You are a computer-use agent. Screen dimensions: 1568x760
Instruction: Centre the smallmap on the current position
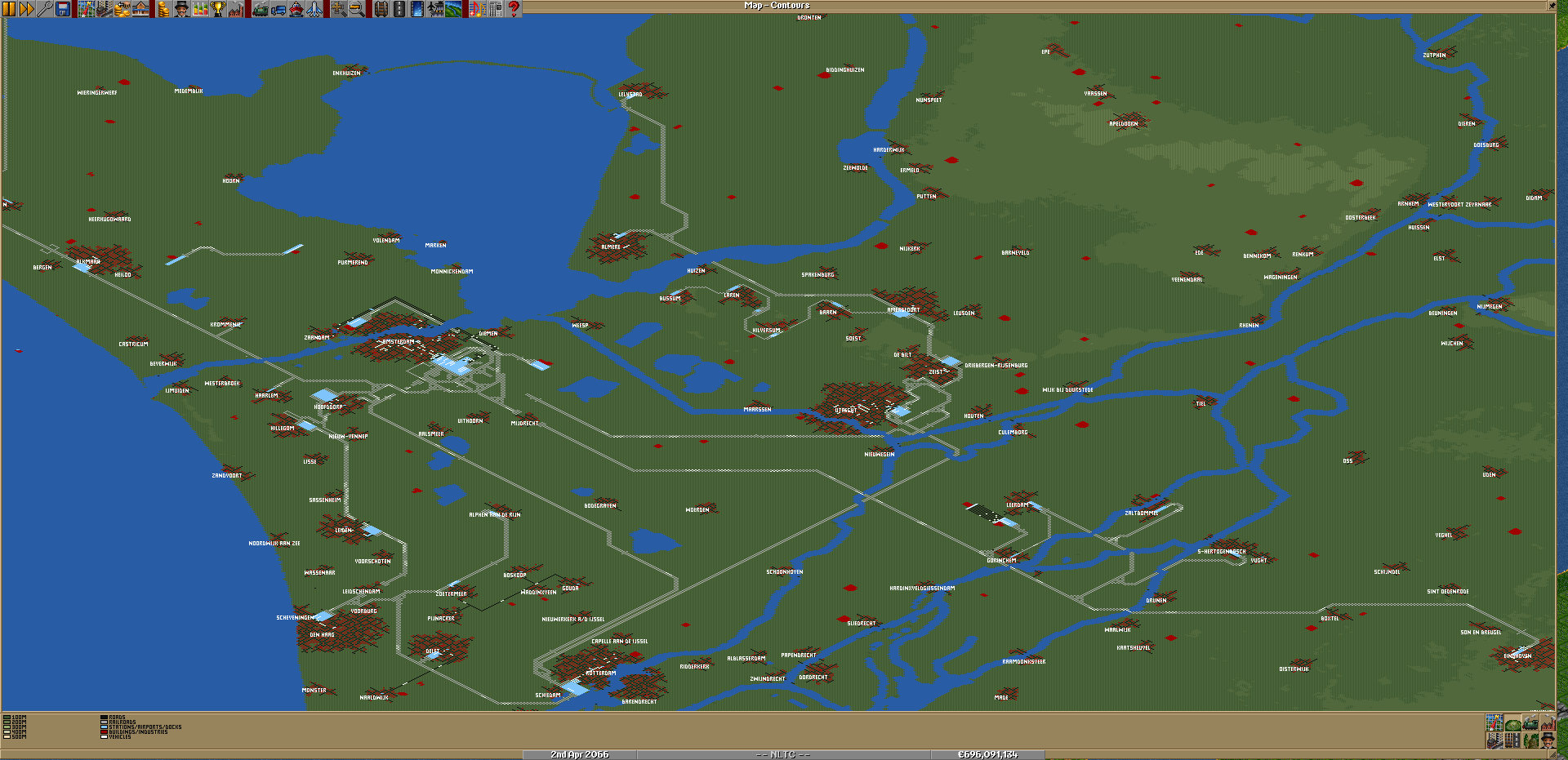1494,722
